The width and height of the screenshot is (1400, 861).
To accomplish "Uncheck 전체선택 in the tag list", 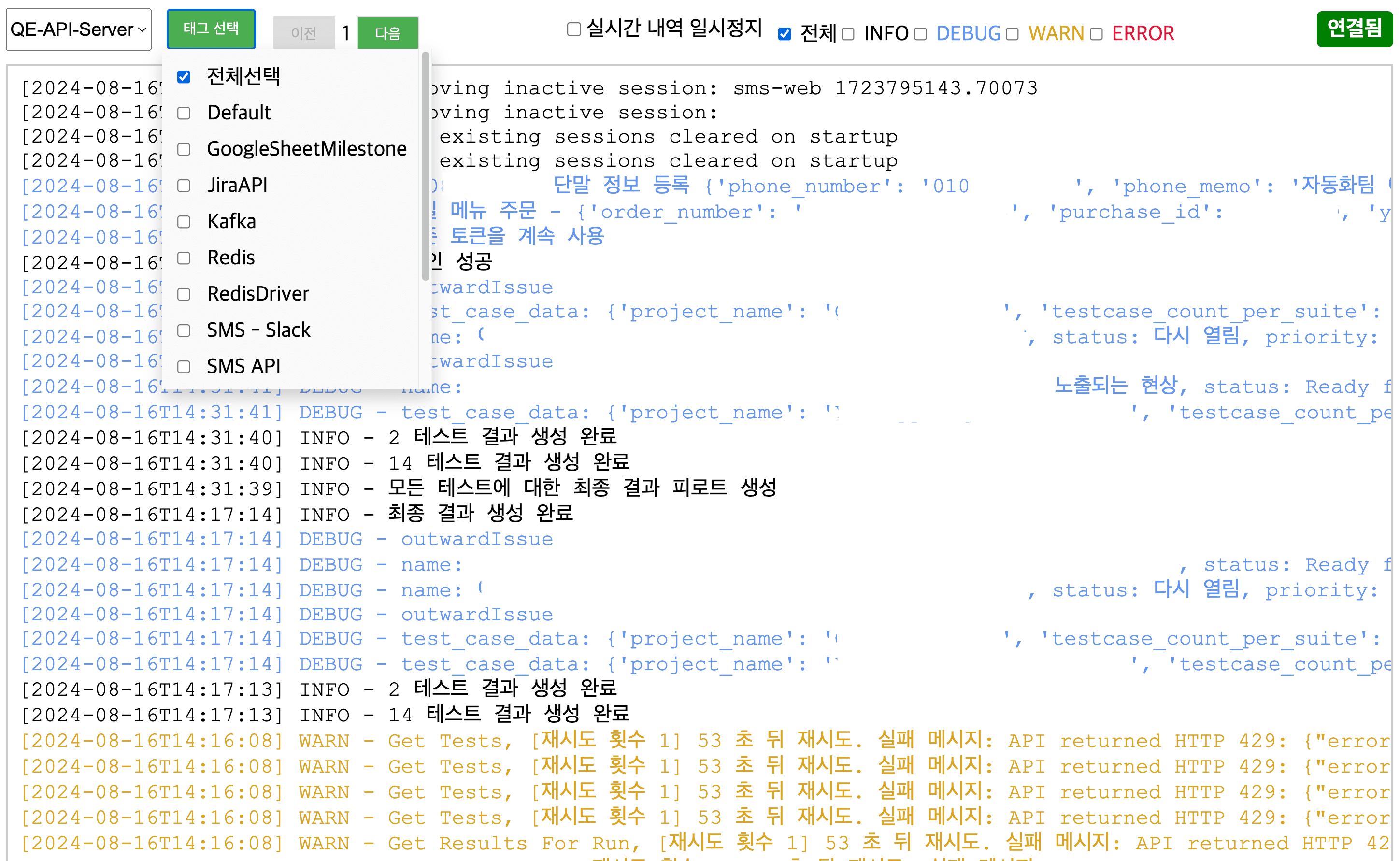I will 183,77.
